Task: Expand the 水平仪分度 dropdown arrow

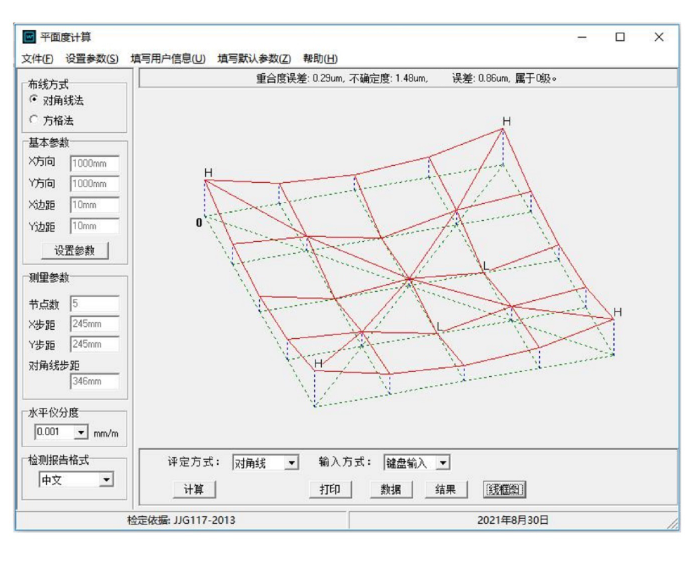Action: tap(81, 432)
